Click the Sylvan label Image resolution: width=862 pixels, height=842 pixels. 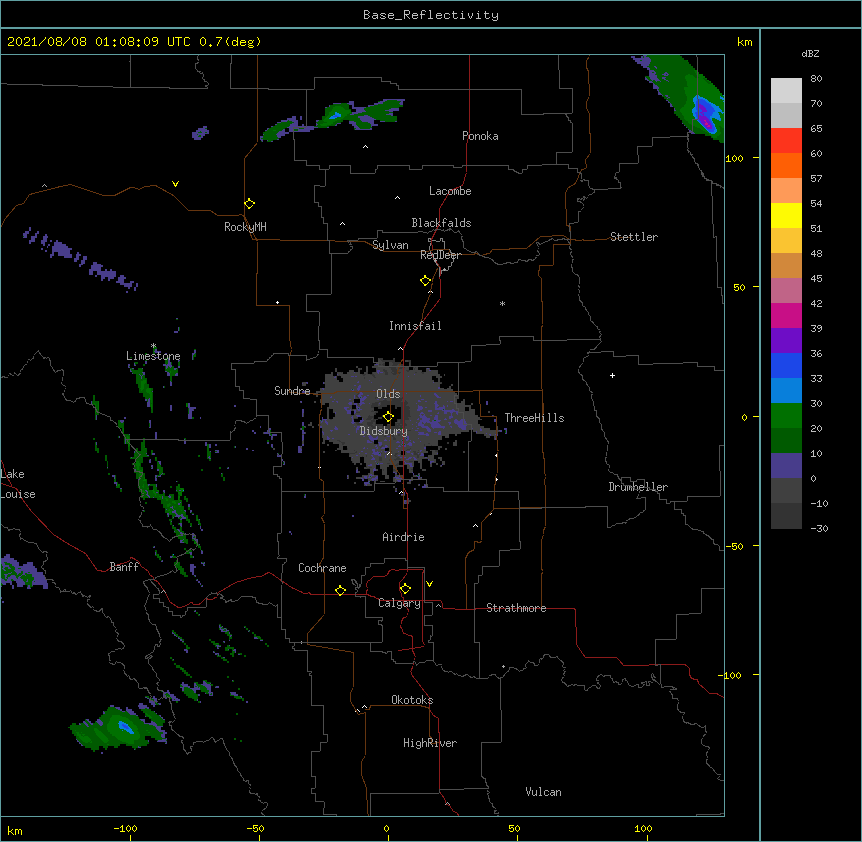(390, 245)
